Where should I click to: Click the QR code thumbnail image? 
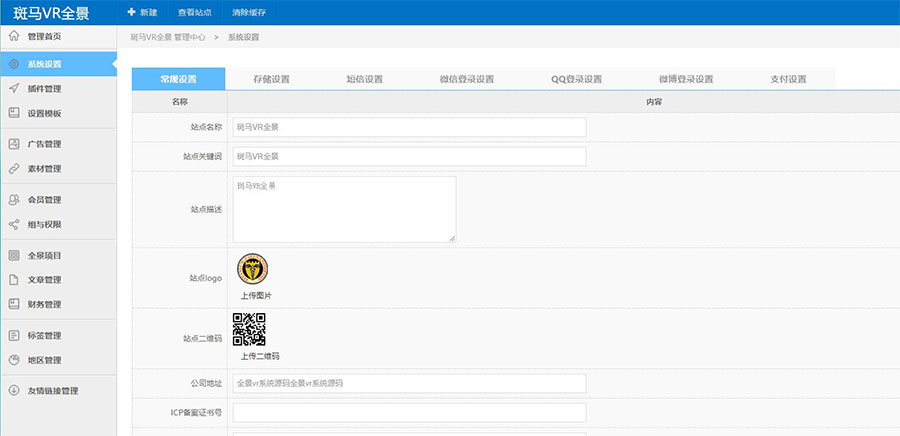coord(249,329)
